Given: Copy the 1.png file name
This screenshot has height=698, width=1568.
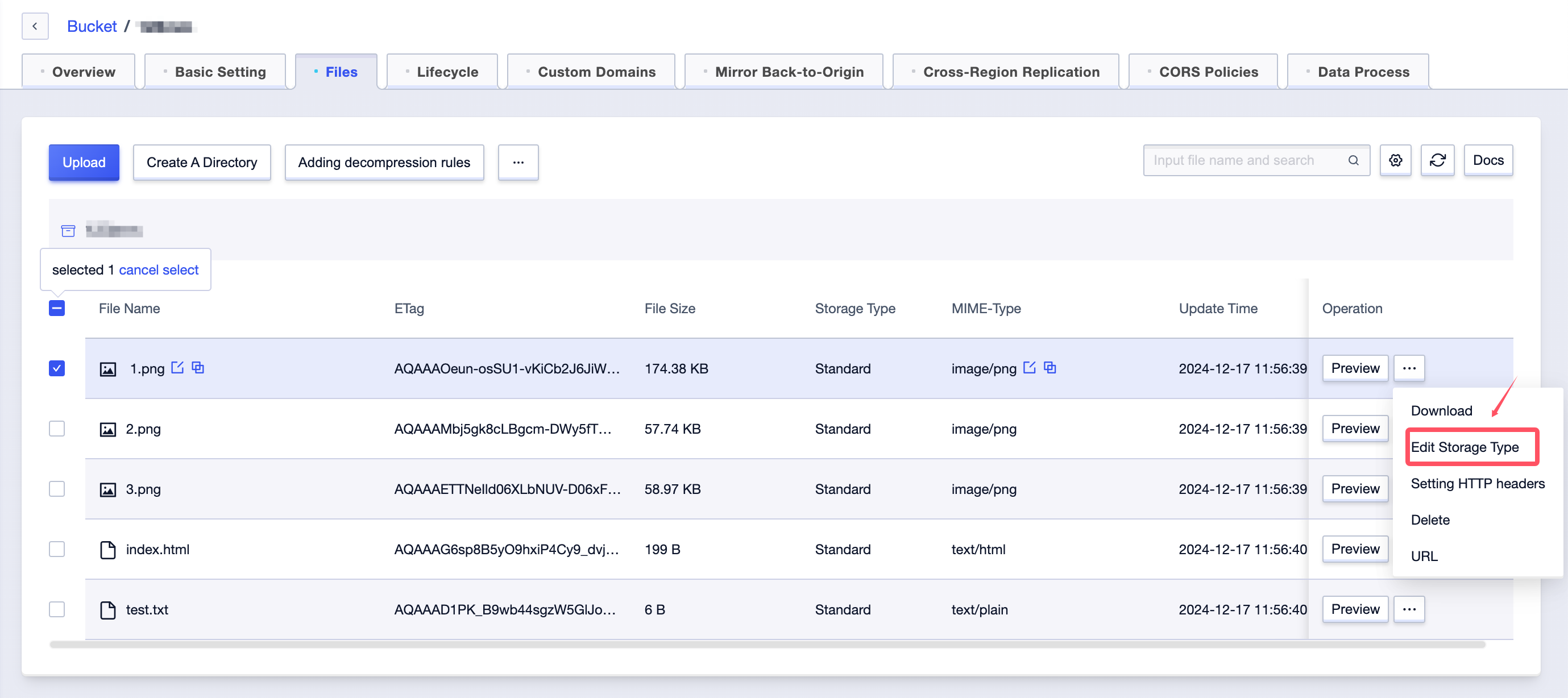Looking at the screenshot, I should pyautogui.click(x=198, y=368).
